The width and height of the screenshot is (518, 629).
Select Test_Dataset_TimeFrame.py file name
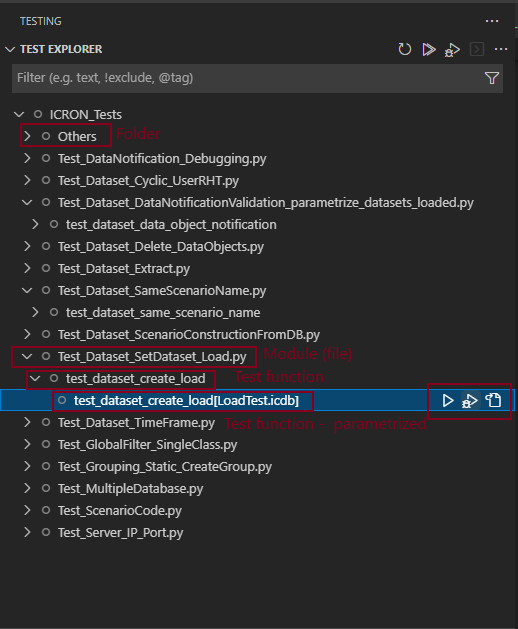[136, 423]
